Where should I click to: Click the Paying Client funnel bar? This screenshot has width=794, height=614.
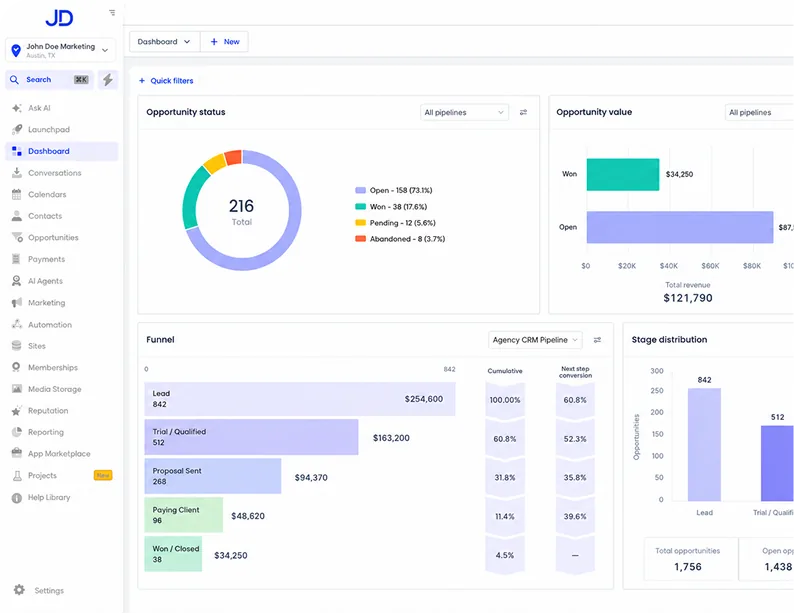coord(183,515)
